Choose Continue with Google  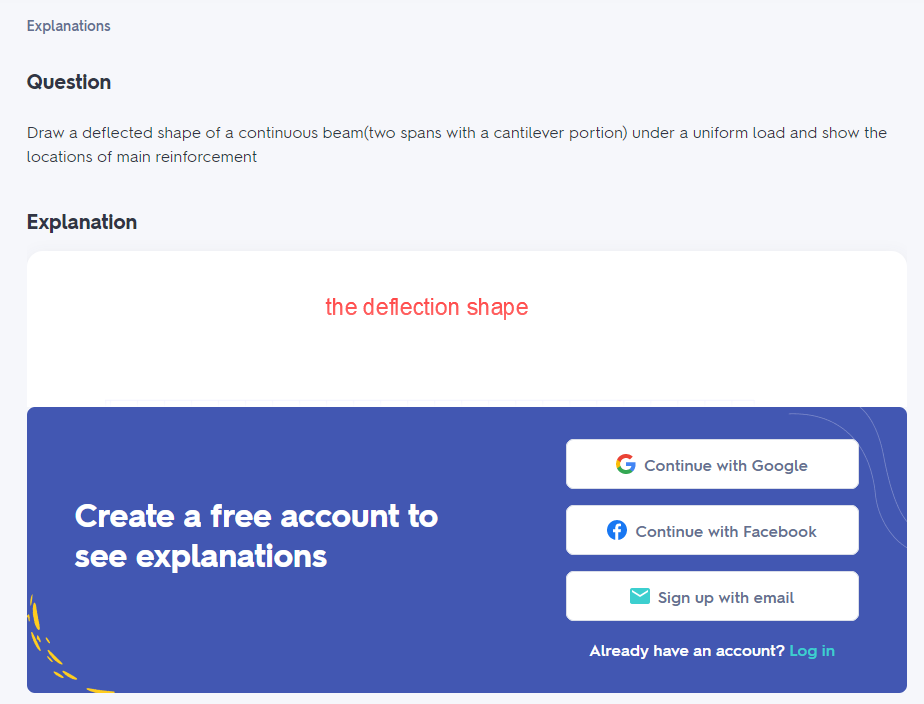point(712,464)
